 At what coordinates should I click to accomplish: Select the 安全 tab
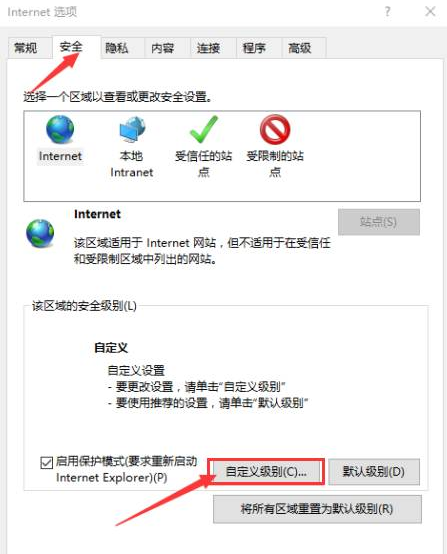(71, 47)
